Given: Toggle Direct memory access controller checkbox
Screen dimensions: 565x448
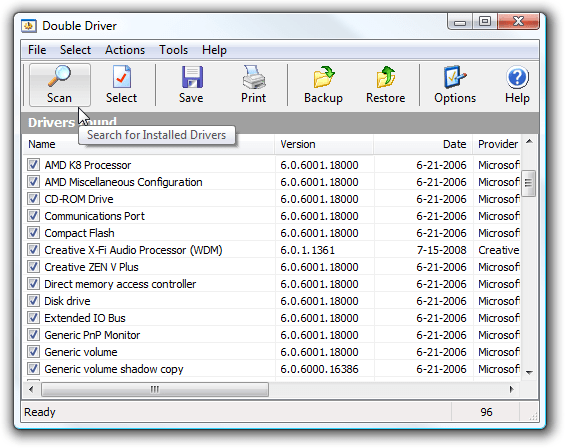Looking at the screenshot, I should click(x=33, y=284).
